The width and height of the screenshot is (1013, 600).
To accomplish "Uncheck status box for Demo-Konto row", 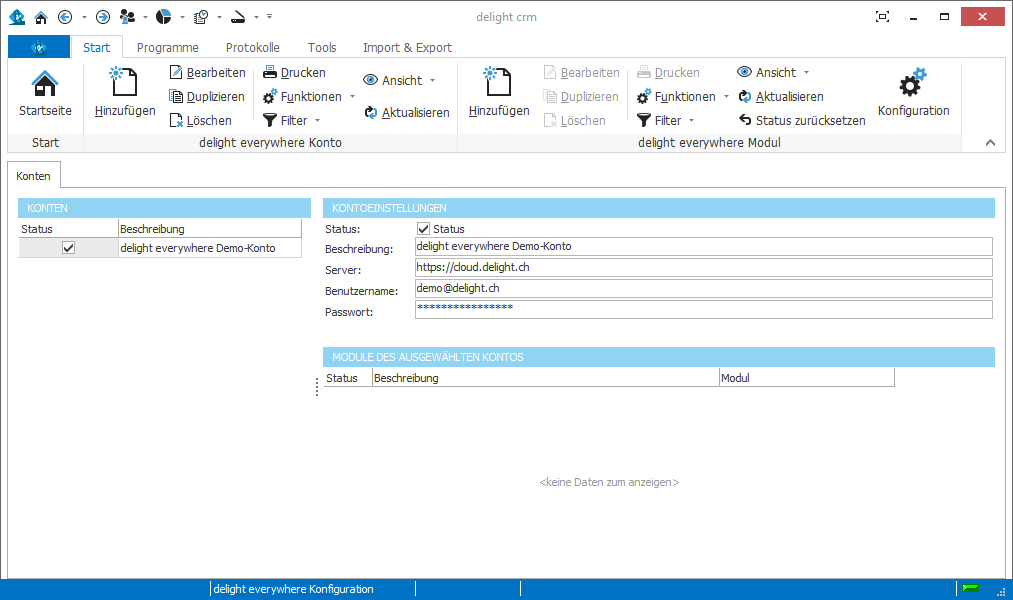I will (x=68, y=248).
